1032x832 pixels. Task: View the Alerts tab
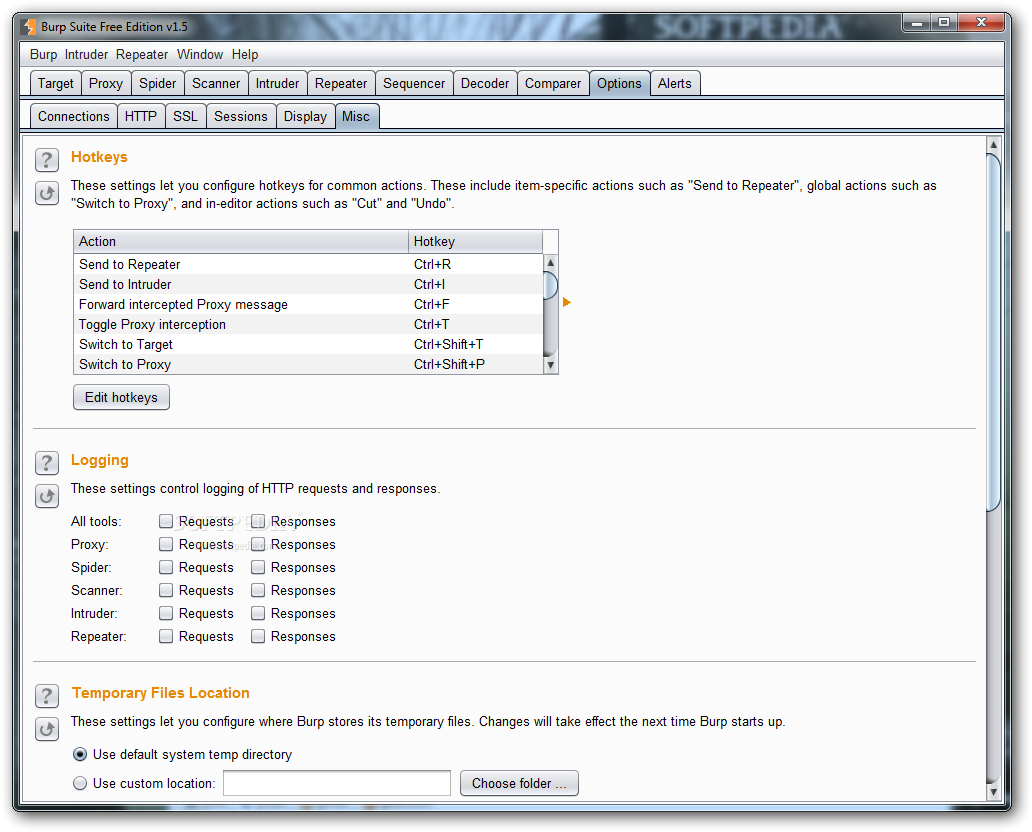click(x=675, y=84)
